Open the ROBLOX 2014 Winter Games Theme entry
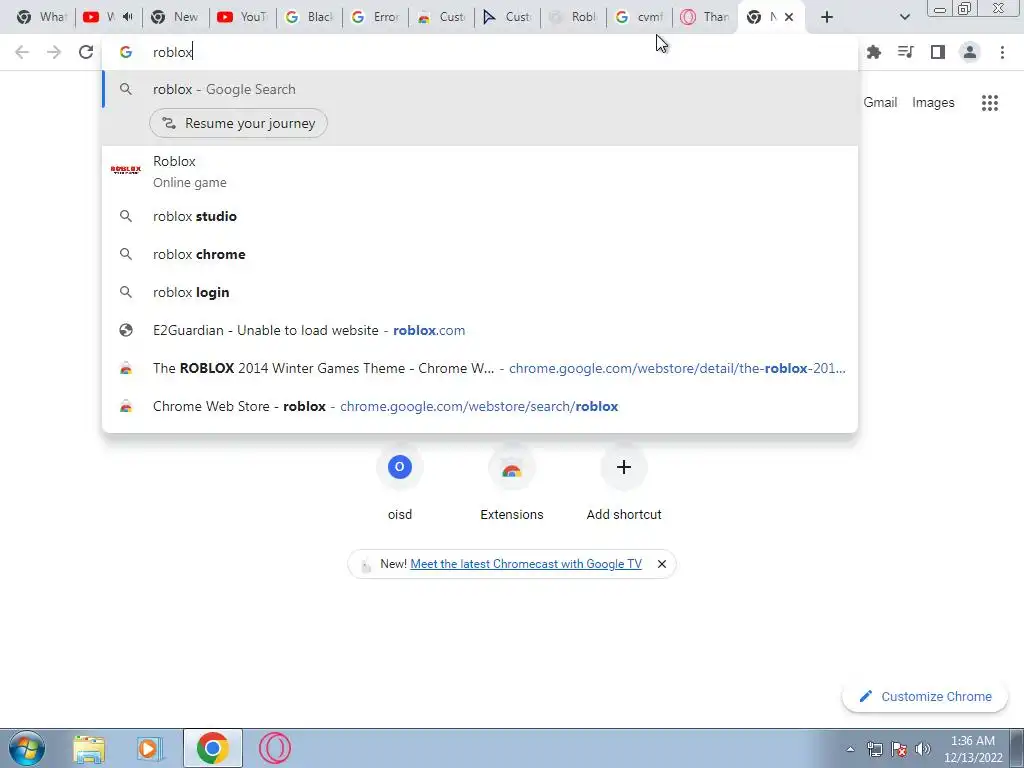 480,368
